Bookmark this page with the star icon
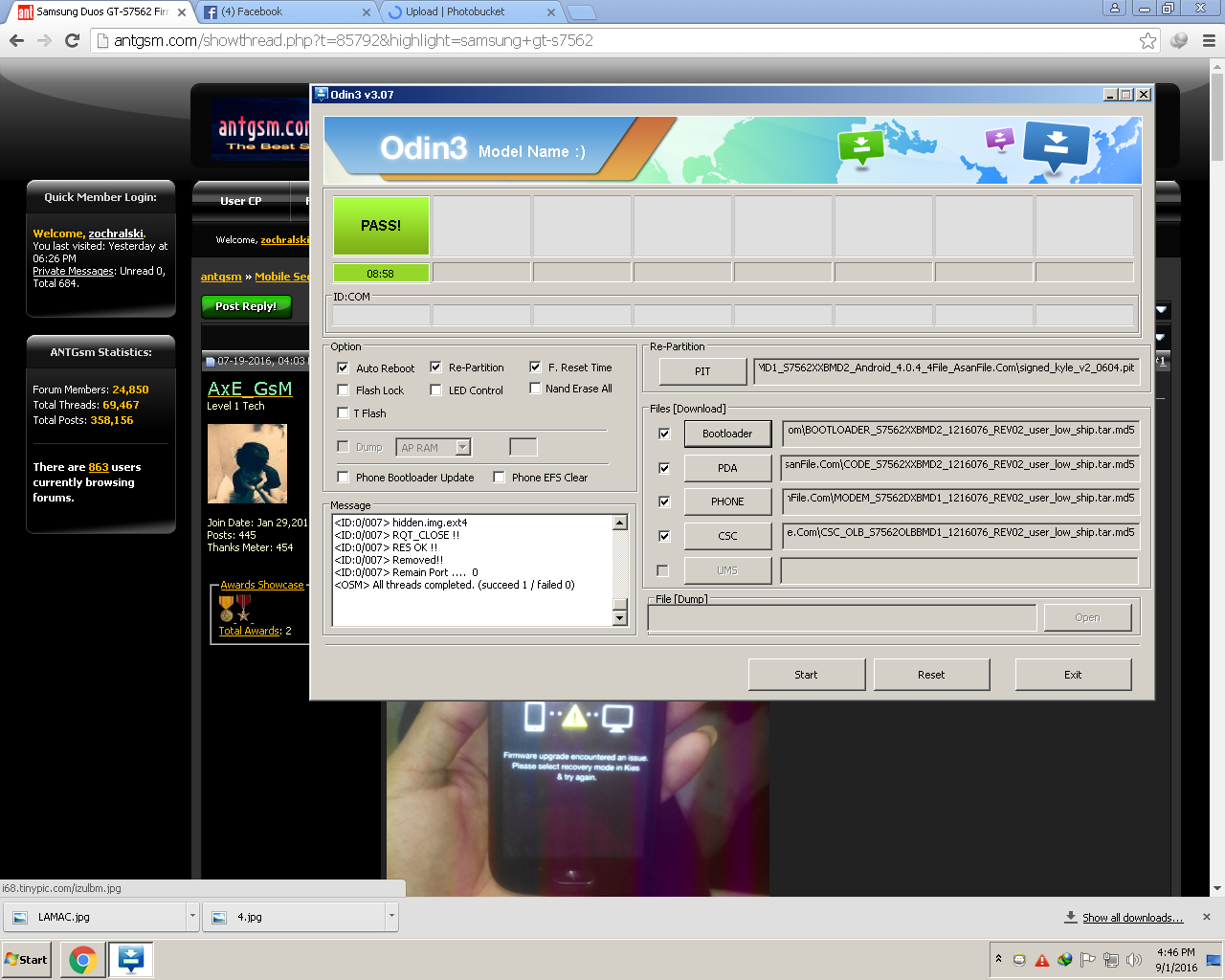This screenshot has width=1225, height=980. coord(1147,40)
